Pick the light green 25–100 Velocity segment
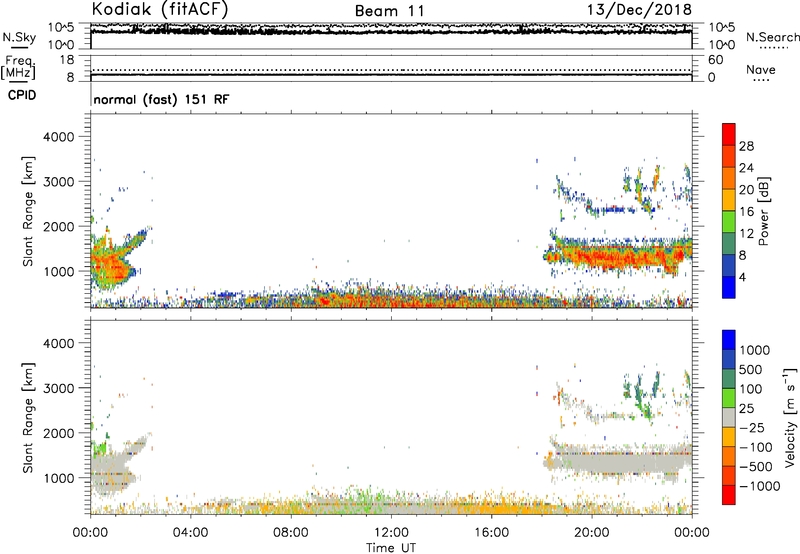 click(729, 398)
